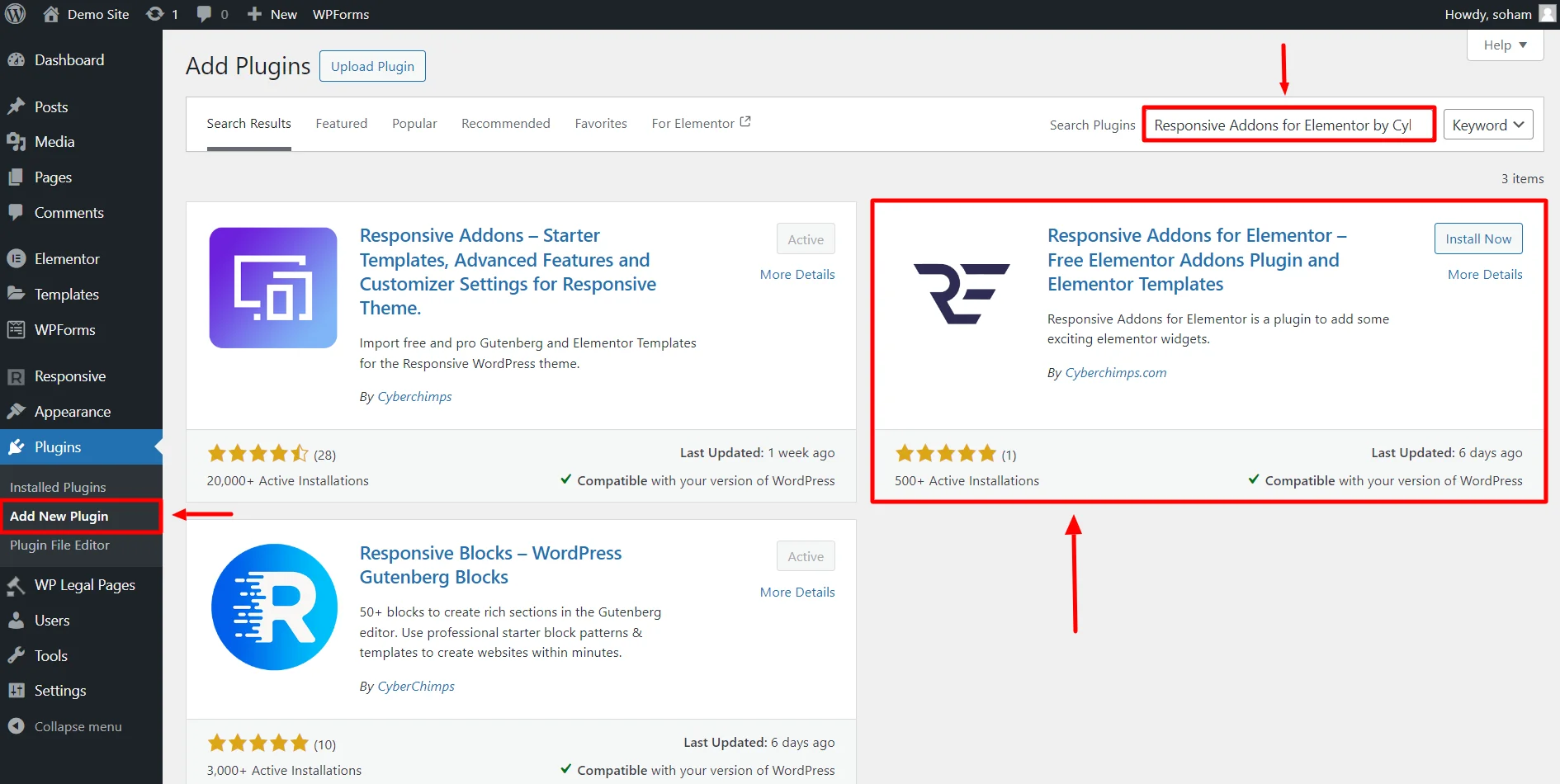
Task: Open More Details for Responsive Addons for Elementor
Action: 1485,275
